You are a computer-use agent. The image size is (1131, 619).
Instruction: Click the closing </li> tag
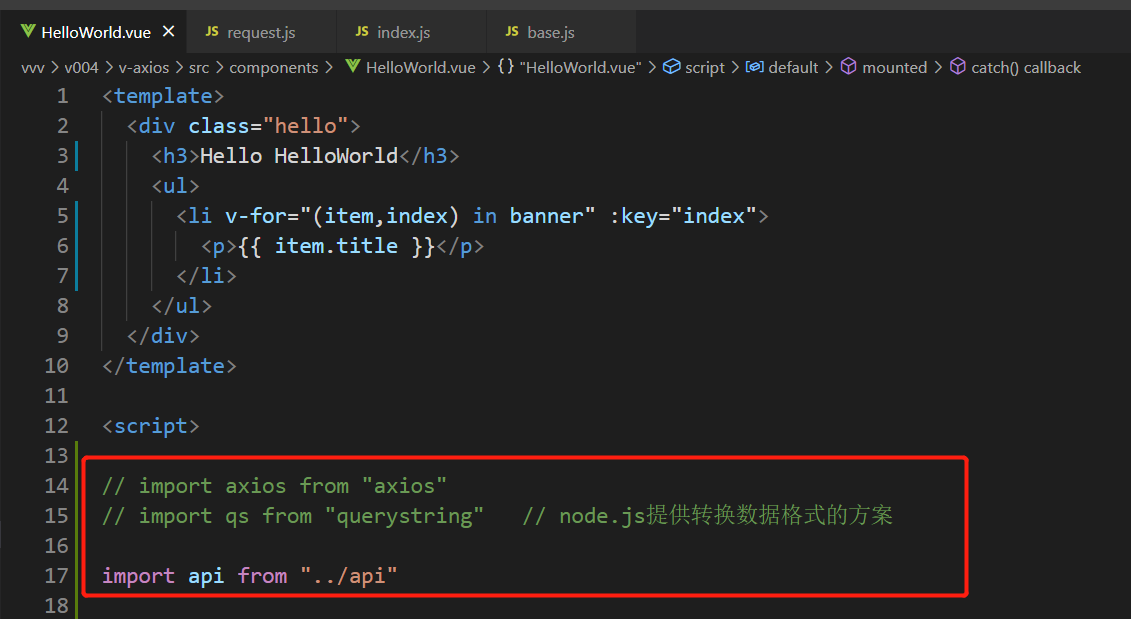click(206, 276)
